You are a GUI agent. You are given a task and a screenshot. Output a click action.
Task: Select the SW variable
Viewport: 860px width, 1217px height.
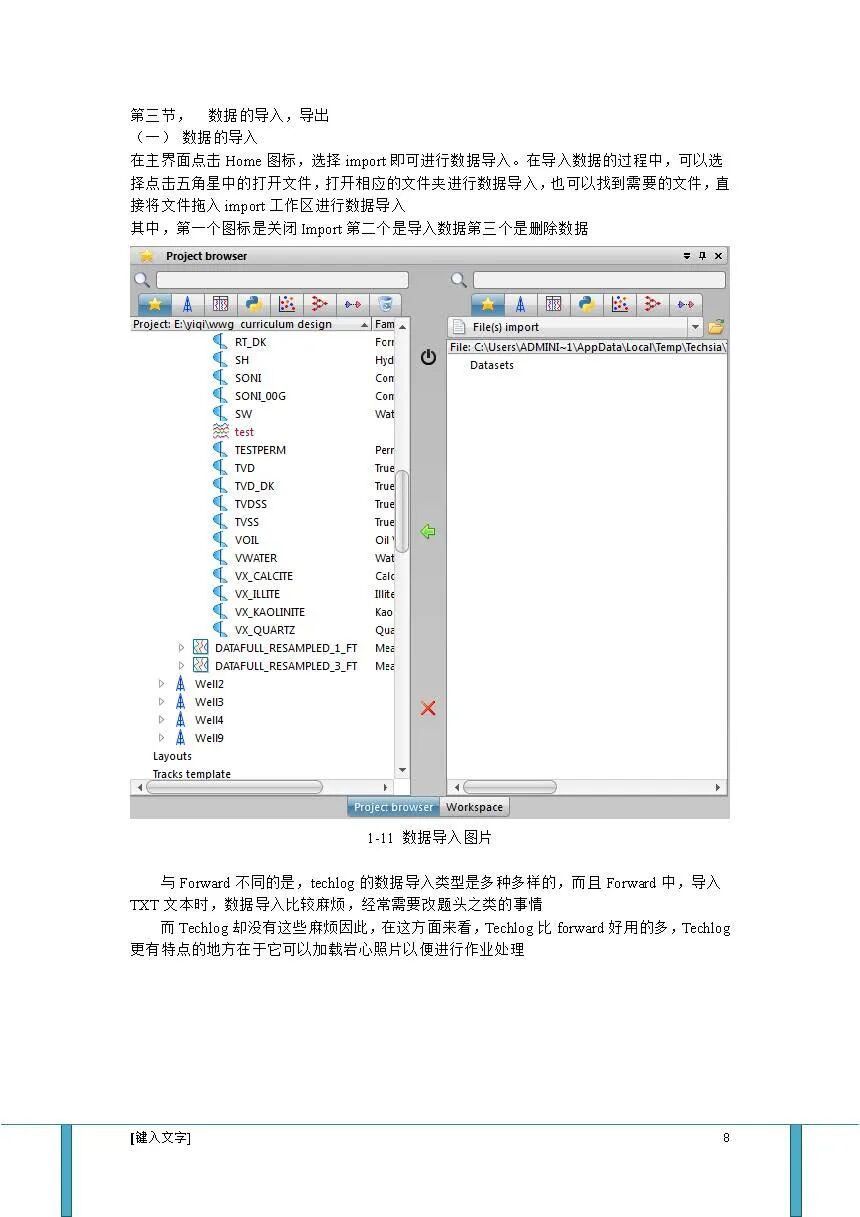click(243, 414)
